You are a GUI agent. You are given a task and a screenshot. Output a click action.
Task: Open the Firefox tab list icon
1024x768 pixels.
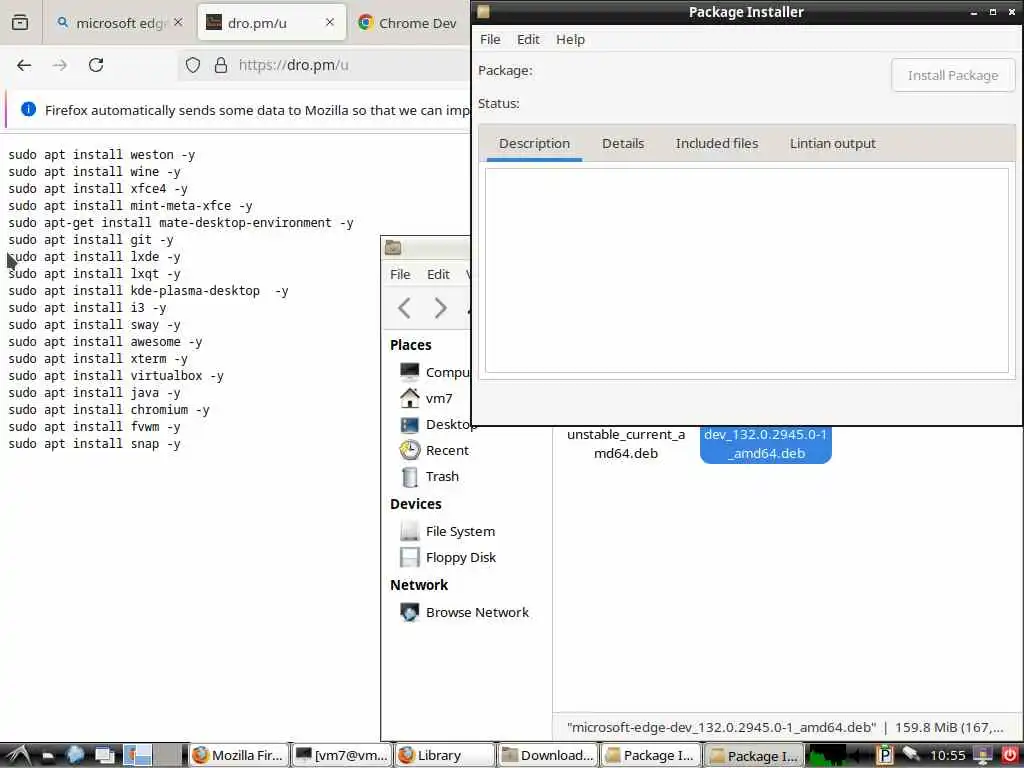tap(20, 22)
